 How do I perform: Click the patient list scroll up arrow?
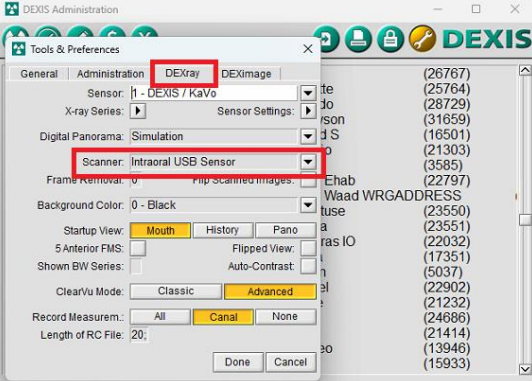pos(525,70)
